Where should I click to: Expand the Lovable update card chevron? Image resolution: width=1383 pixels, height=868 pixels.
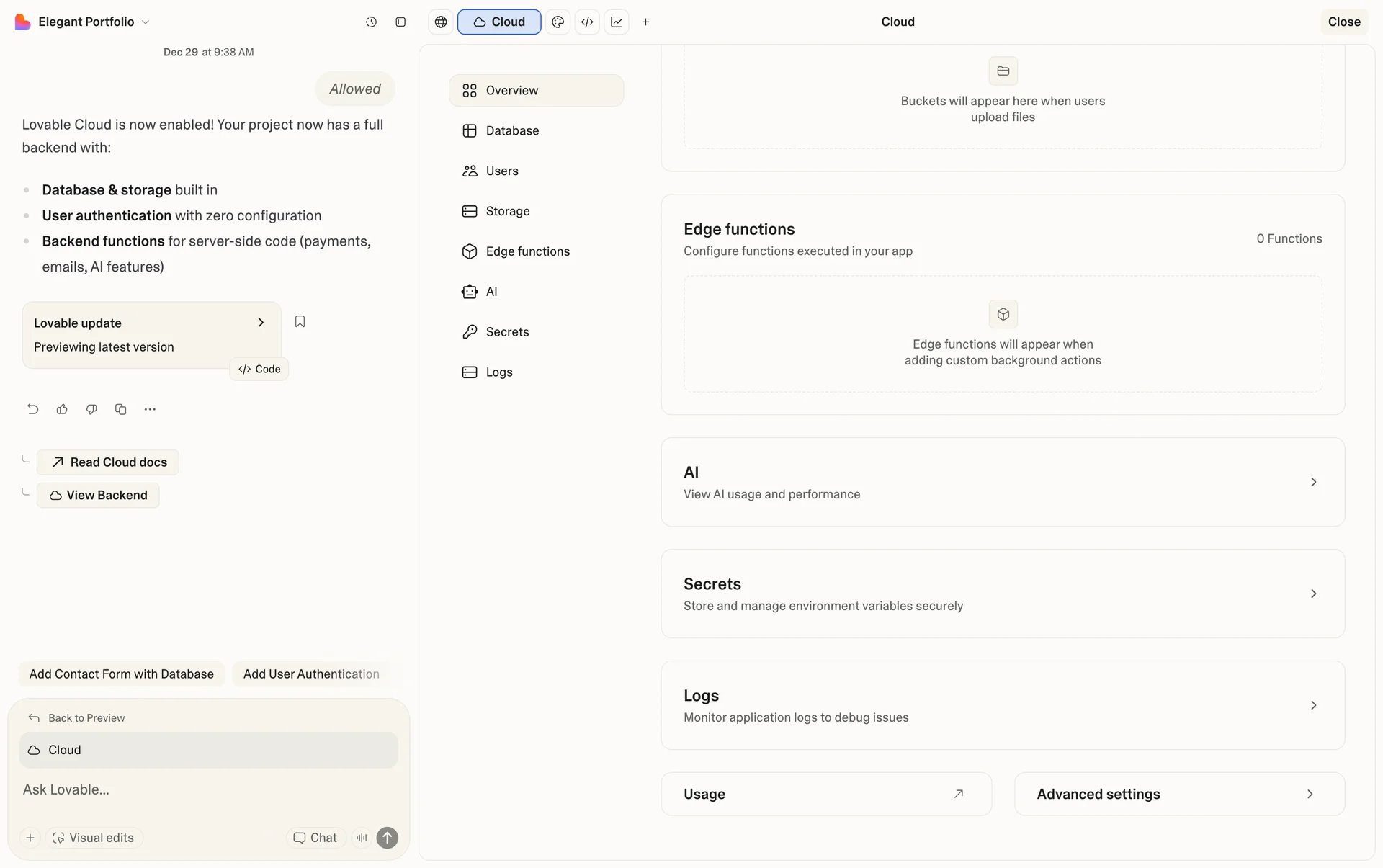pos(261,323)
